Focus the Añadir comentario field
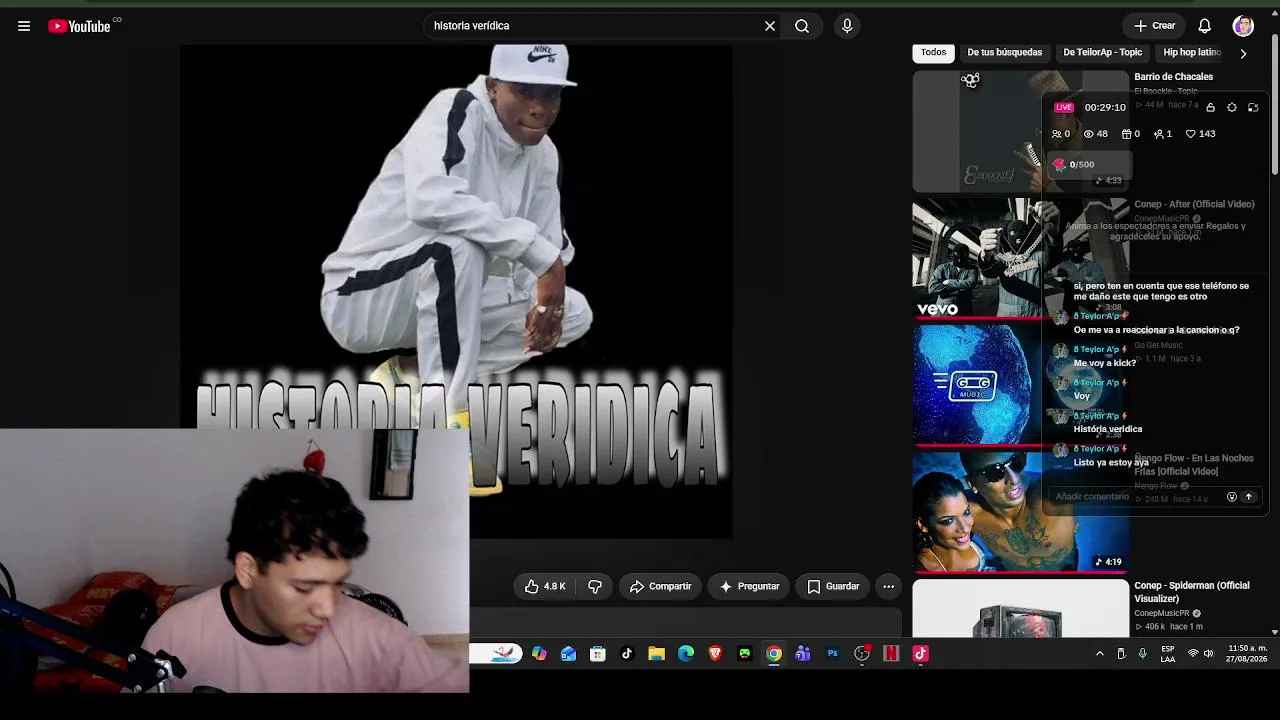This screenshot has width=1280, height=720. tap(1134, 497)
